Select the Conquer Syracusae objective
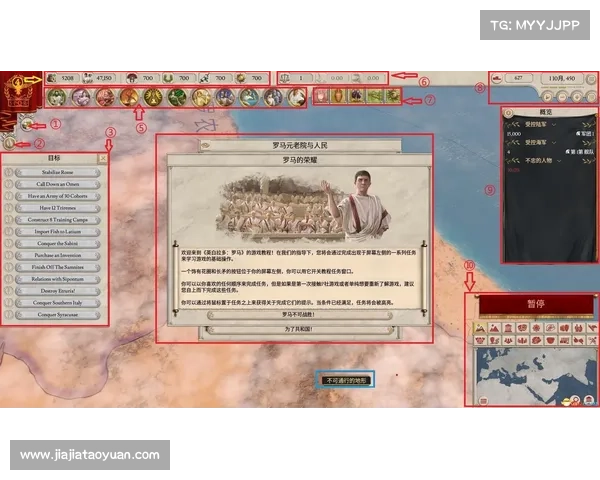The image size is (600, 480). [57, 315]
